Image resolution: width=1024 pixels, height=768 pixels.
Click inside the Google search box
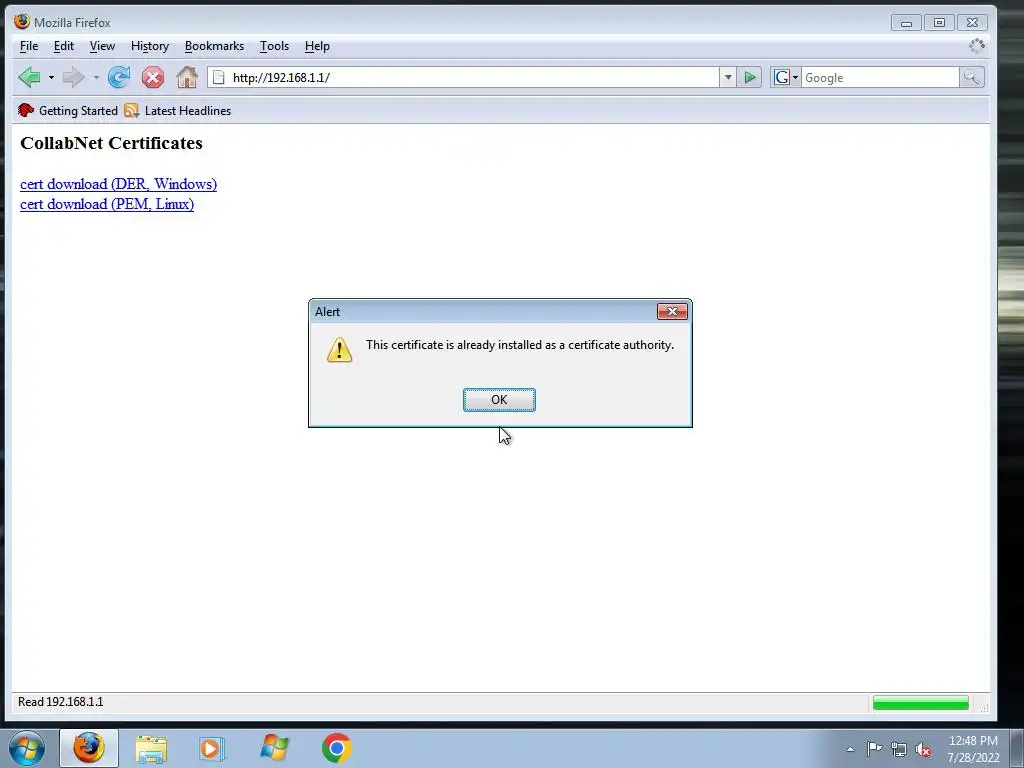coord(880,78)
